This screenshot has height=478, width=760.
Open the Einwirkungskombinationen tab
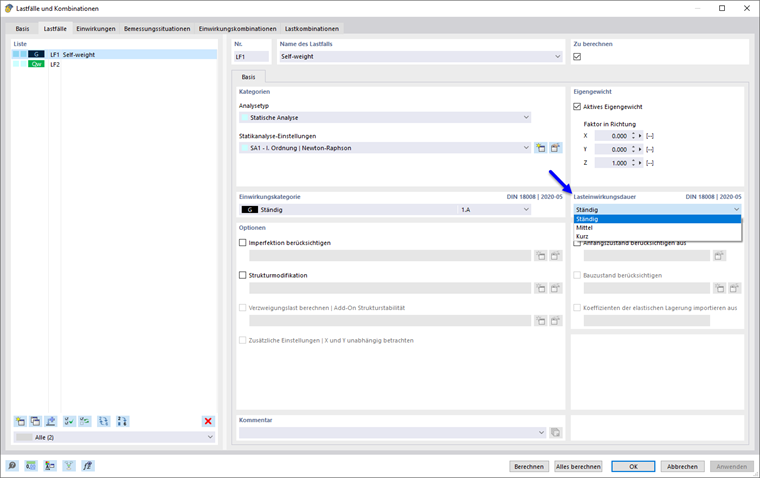(238, 29)
